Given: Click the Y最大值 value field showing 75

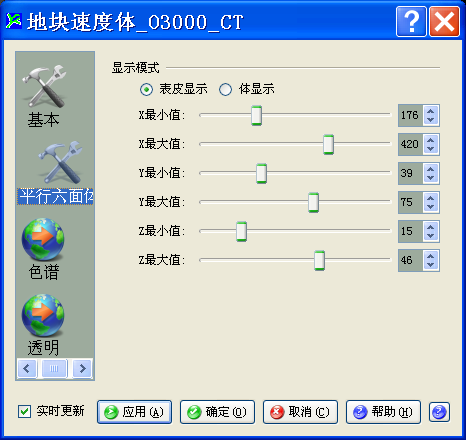Looking at the screenshot, I should [x=411, y=202].
